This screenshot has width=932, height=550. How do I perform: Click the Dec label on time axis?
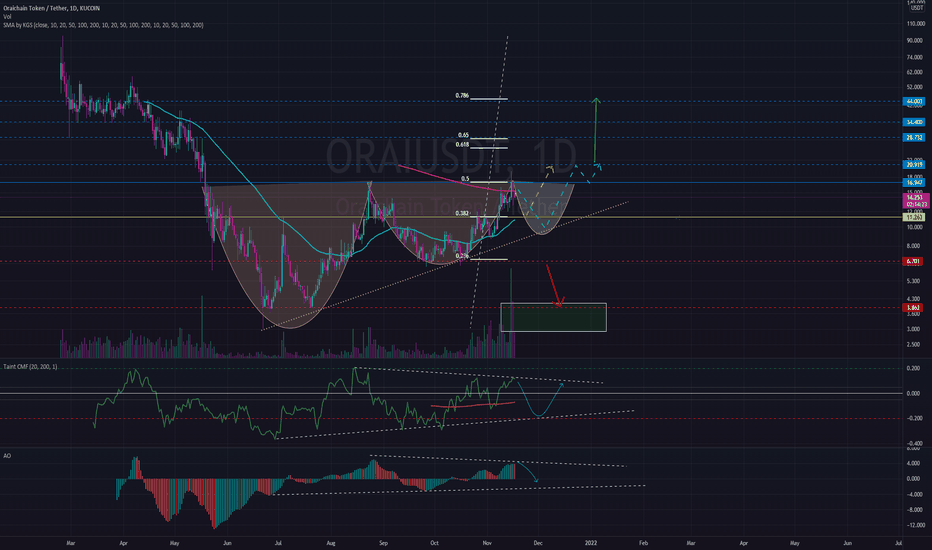coord(538,543)
